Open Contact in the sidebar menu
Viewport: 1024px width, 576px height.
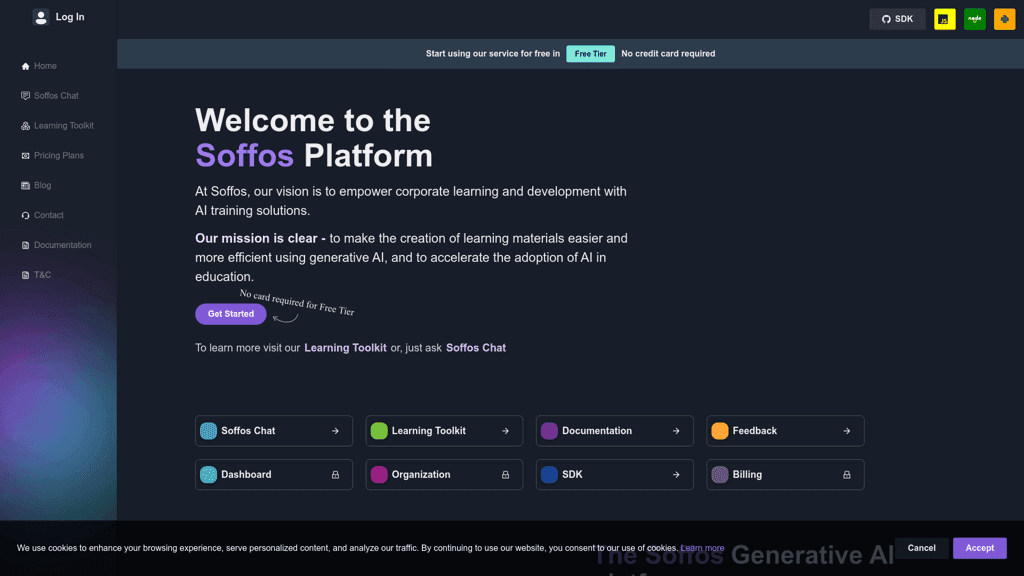coord(48,215)
